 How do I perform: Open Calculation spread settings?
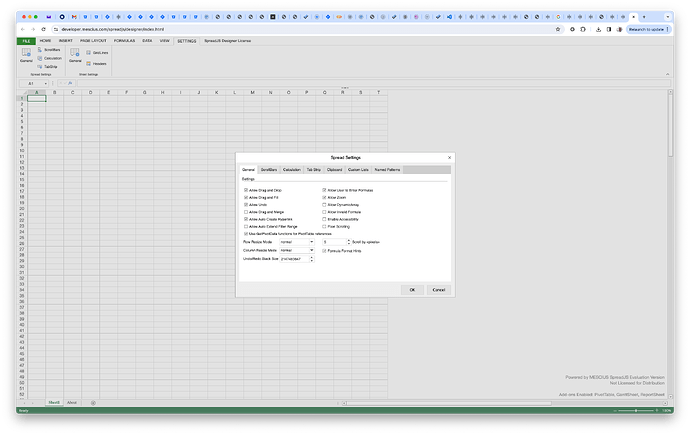pos(49,58)
